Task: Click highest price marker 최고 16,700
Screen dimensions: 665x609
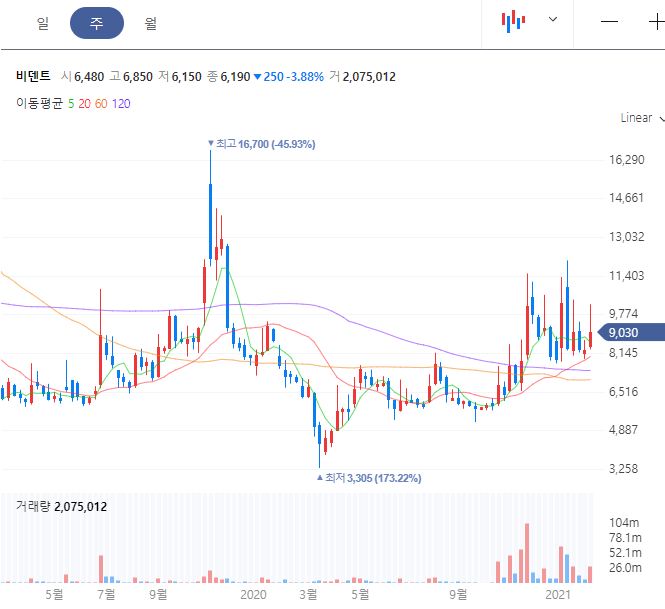Action: 262,144
